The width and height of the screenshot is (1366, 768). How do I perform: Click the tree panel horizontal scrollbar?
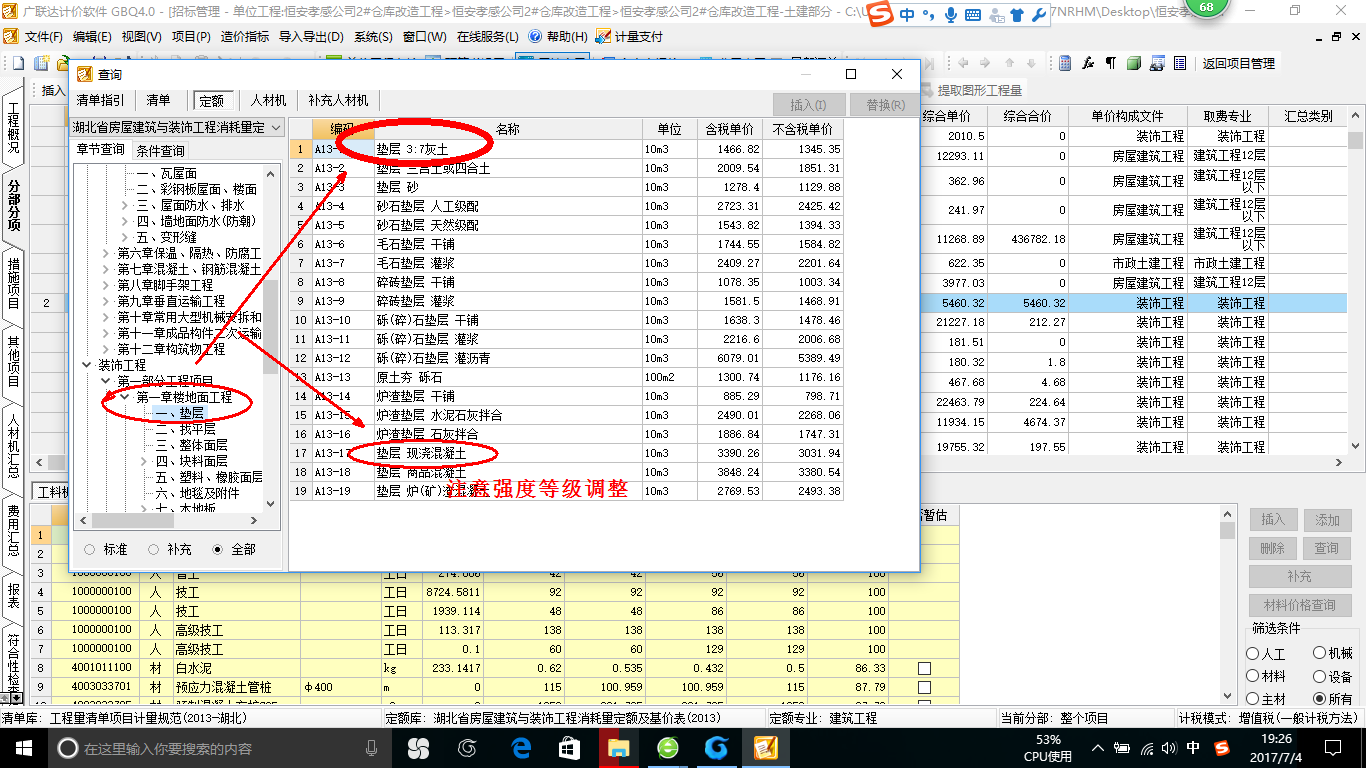tap(169, 520)
